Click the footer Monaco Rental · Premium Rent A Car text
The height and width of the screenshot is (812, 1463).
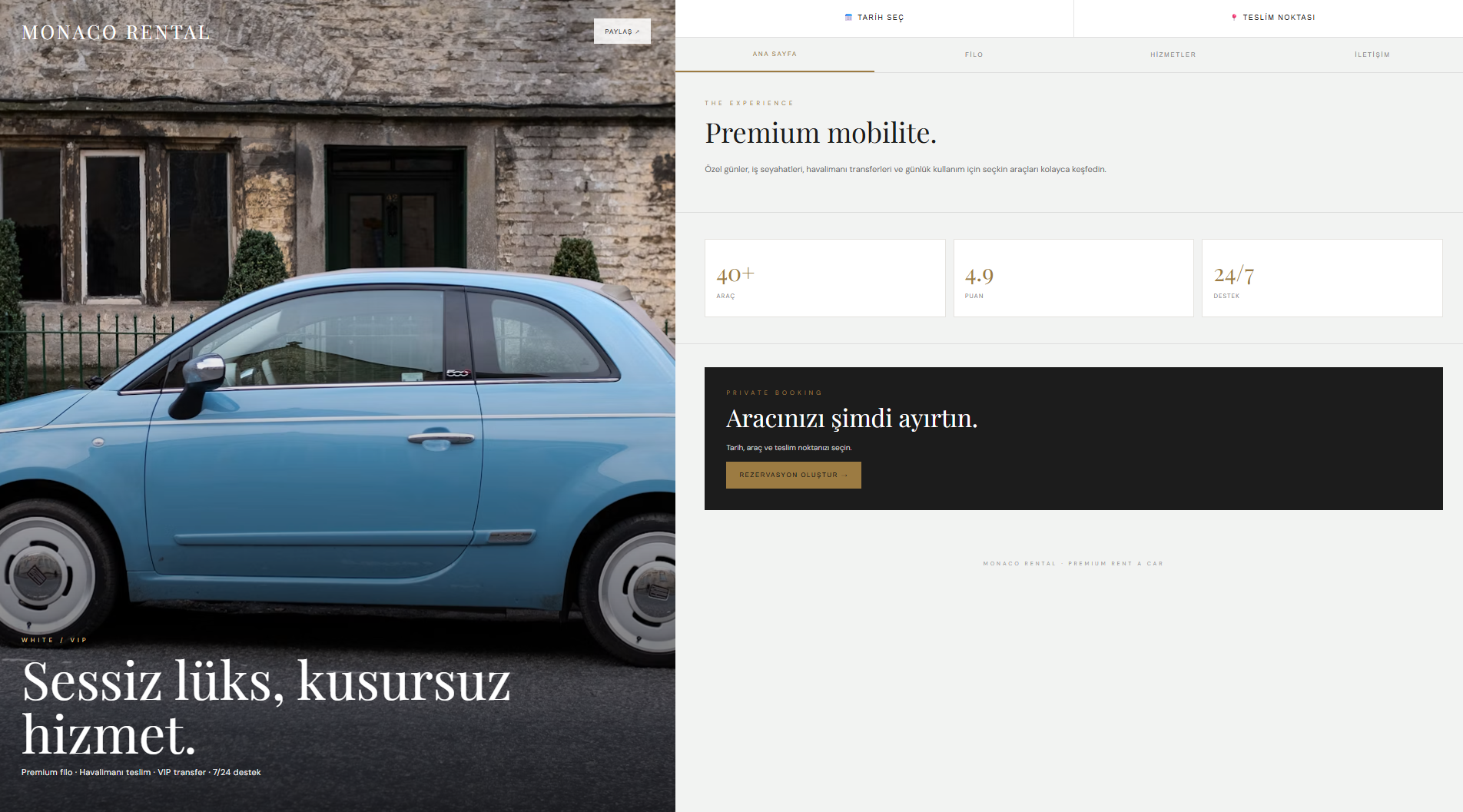(1073, 564)
